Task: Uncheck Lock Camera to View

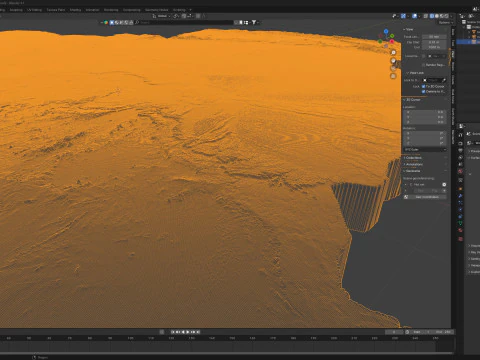Action: tap(423, 91)
